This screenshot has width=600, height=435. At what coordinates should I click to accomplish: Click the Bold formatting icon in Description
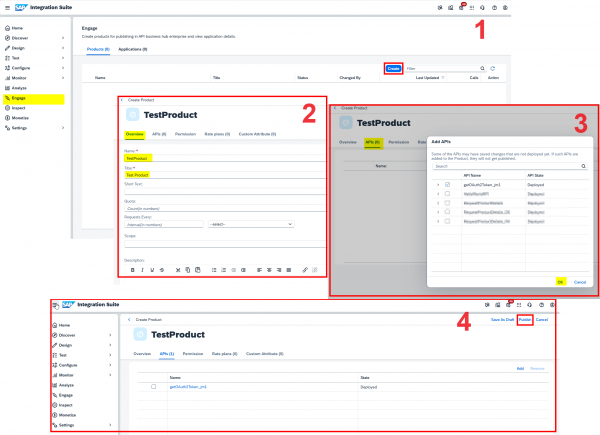[131, 269]
